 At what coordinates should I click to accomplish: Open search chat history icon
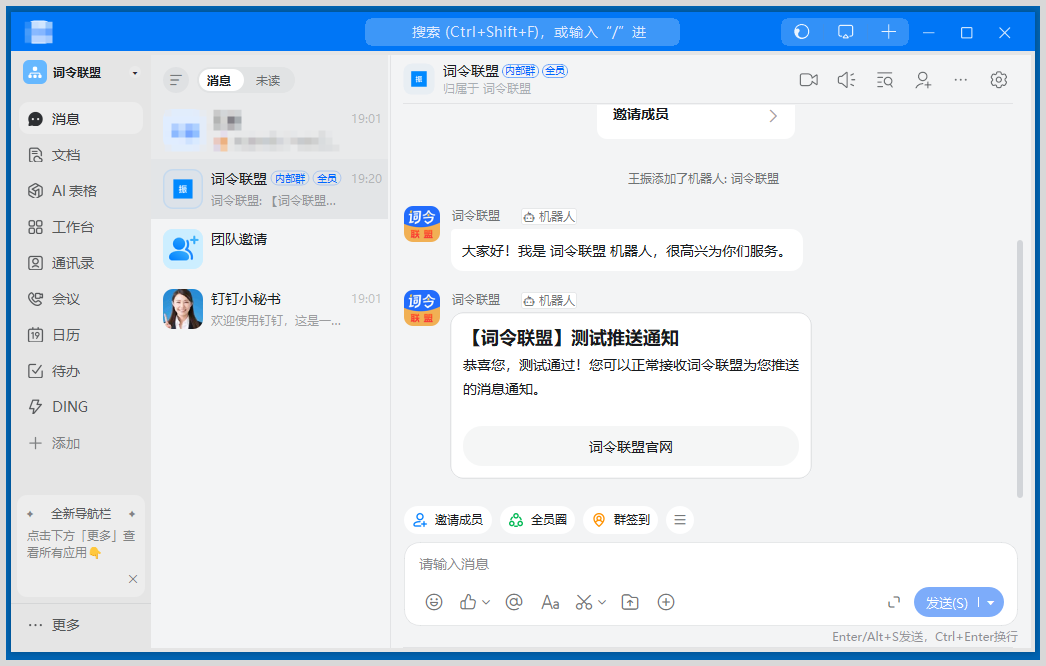pyautogui.click(x=885, y=80)
